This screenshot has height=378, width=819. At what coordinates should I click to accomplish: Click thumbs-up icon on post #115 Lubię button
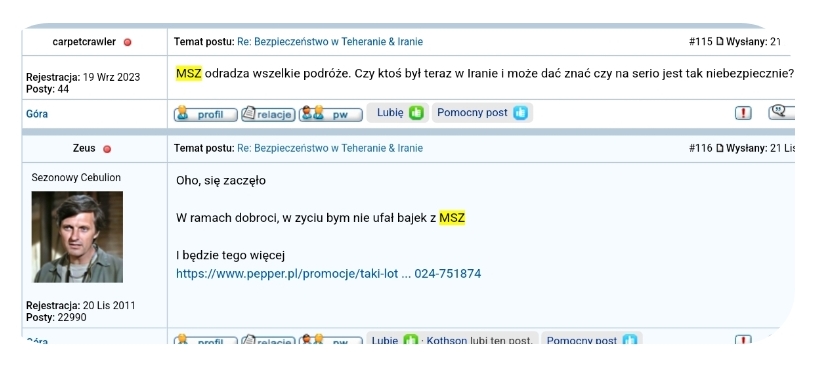[x=416, y=113]
